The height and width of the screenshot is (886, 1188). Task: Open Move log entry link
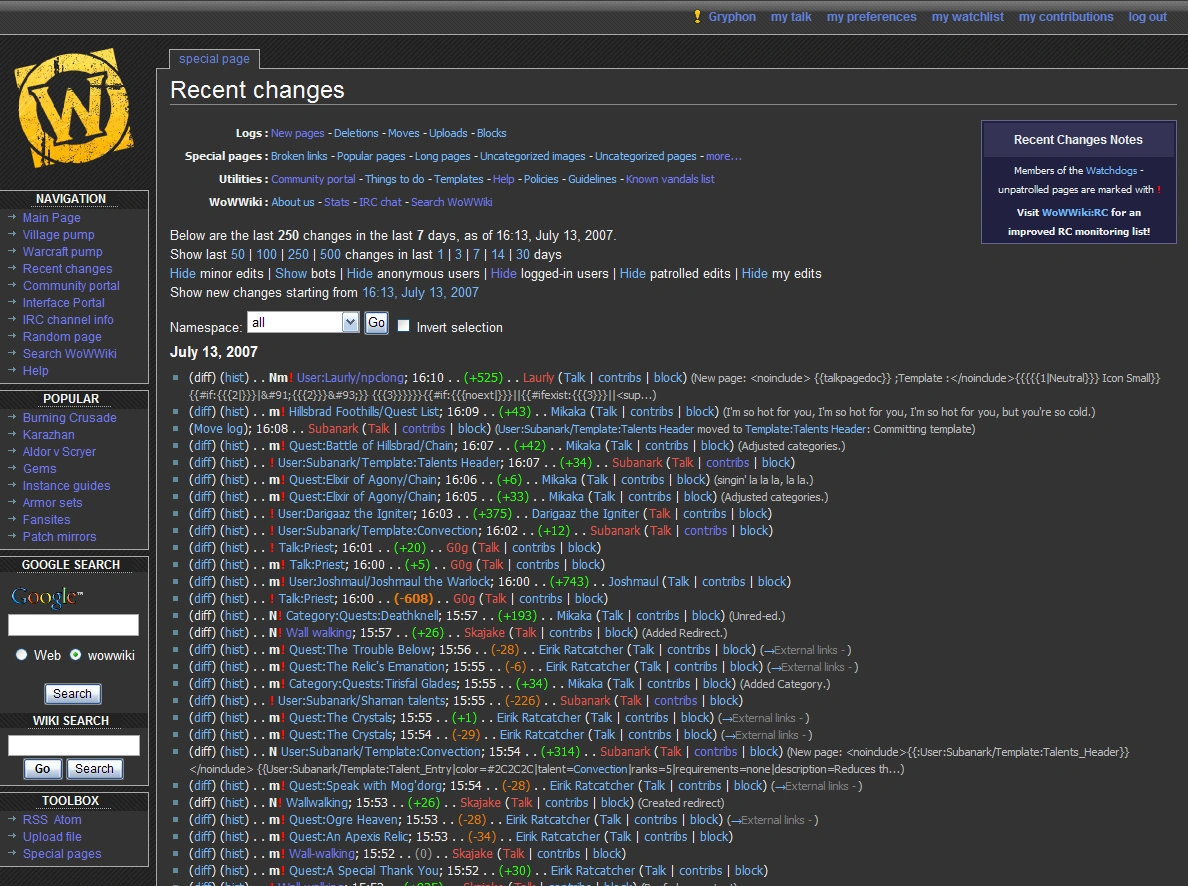click(219, 429)
